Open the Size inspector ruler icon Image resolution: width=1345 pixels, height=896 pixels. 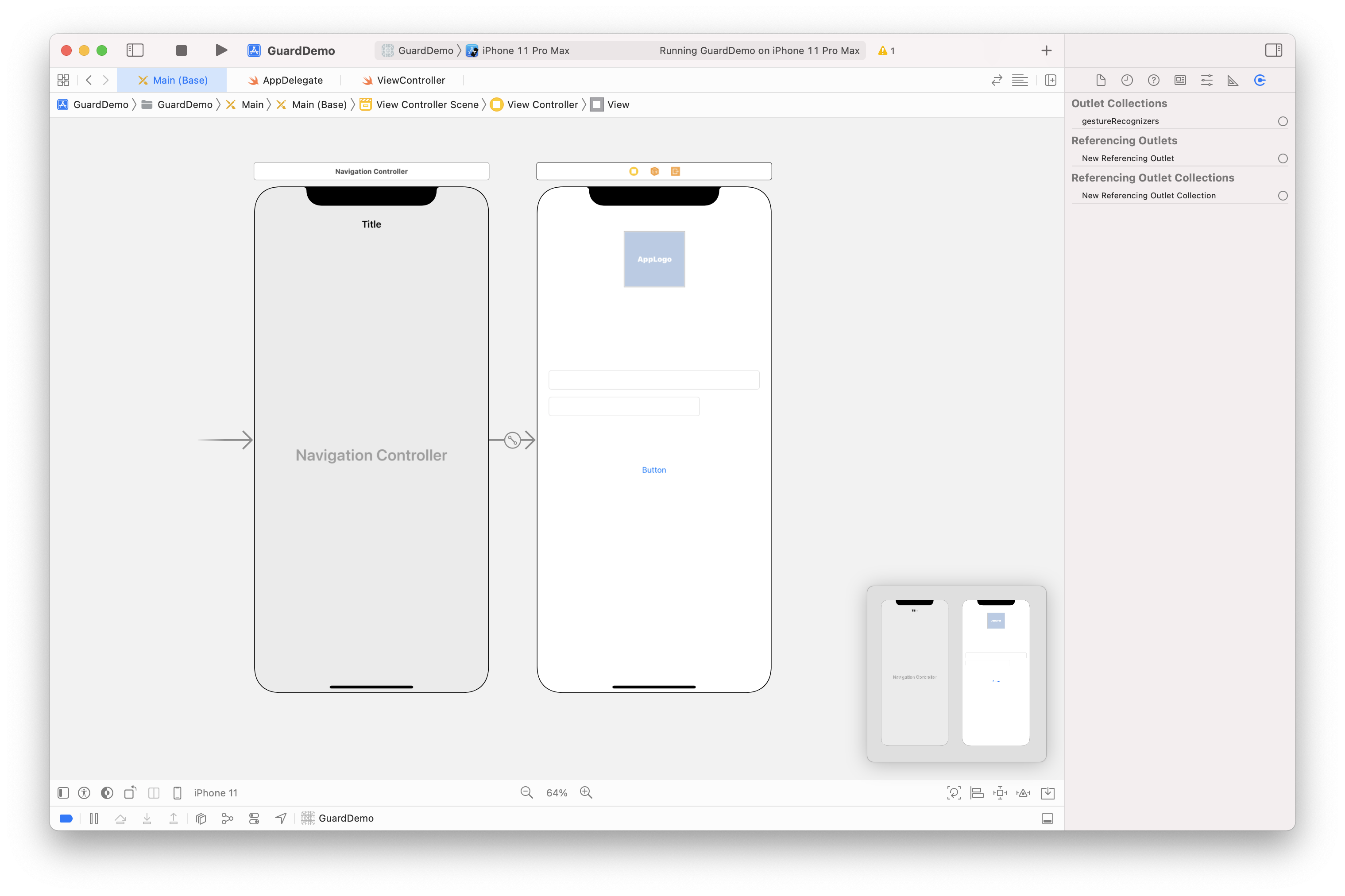click(x=1233, y=81)
